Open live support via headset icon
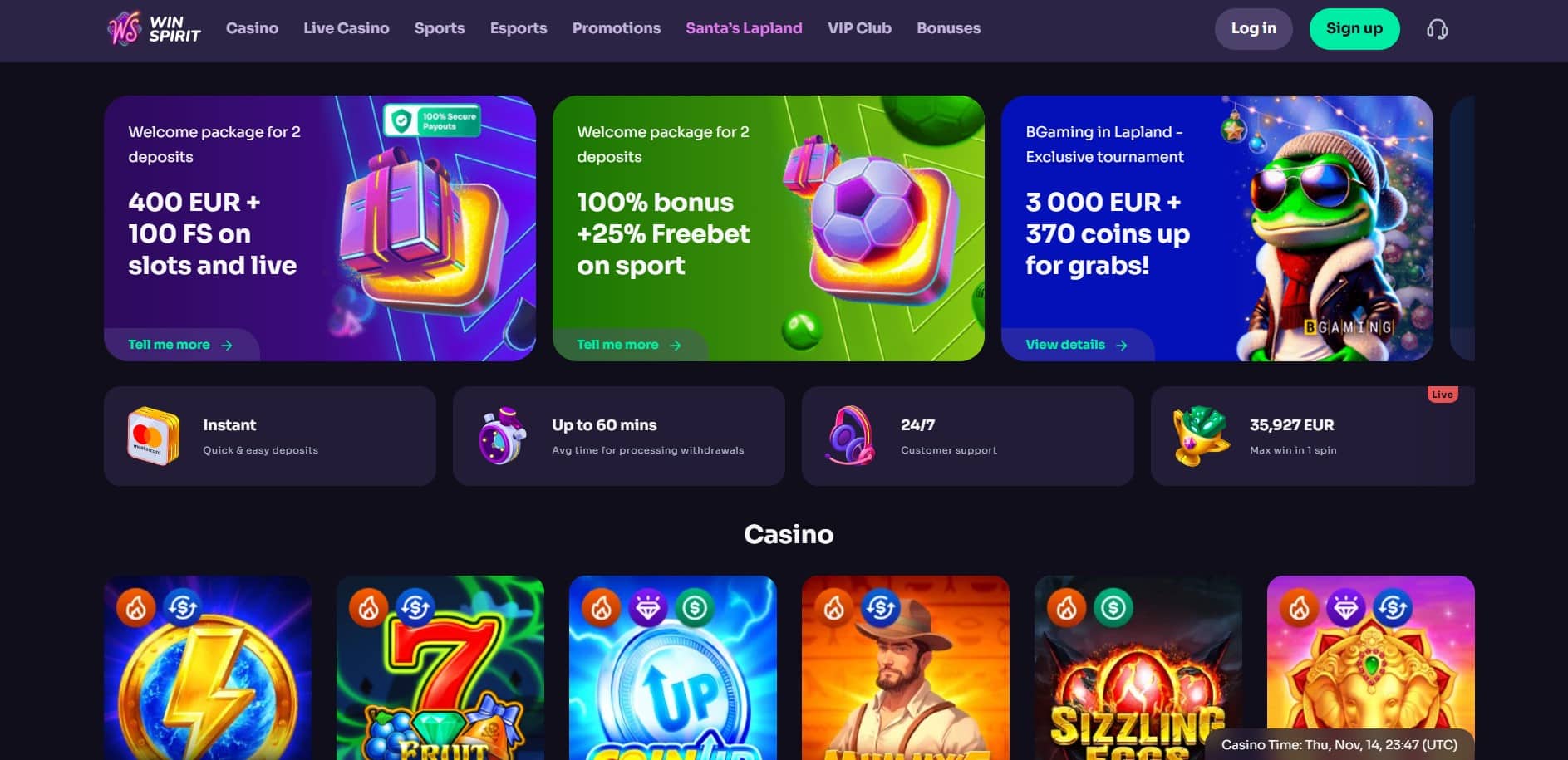Screen dimensions: 1568x760 tap(1437, 30)
